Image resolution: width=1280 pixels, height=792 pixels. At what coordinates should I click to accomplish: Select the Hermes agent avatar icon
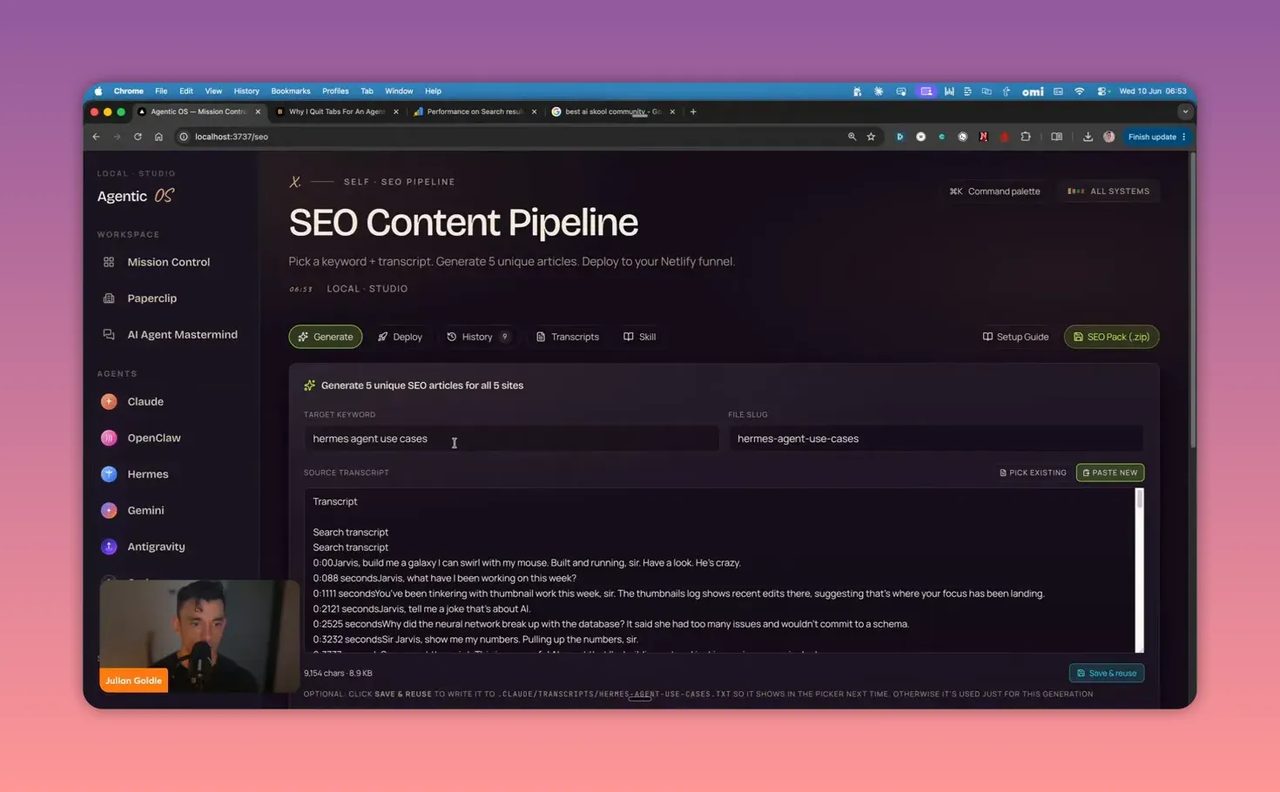109,474
